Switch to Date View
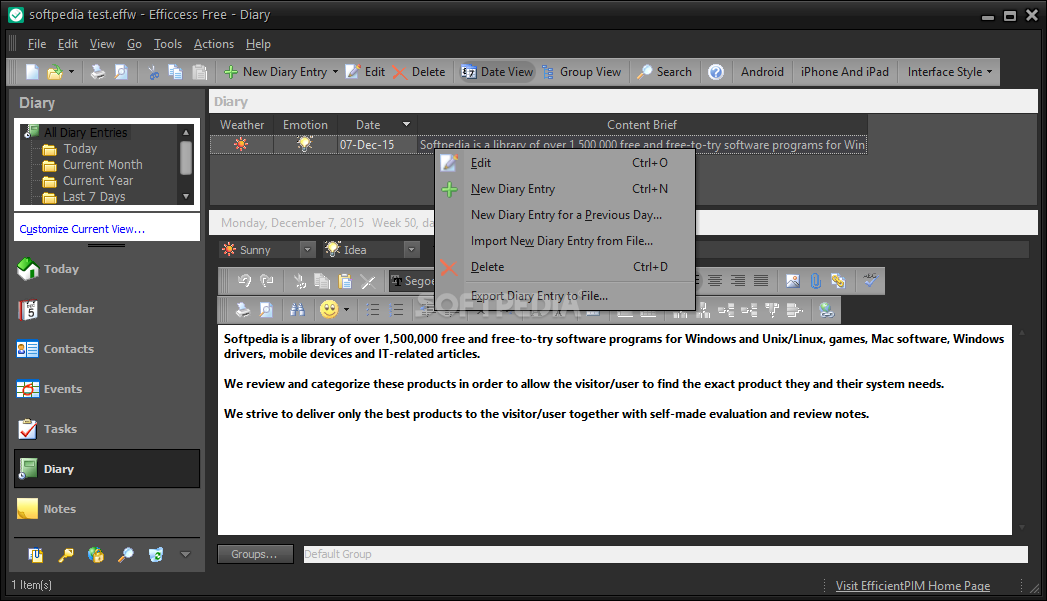Screen dimensions: 1047x601 coord(497,71)
